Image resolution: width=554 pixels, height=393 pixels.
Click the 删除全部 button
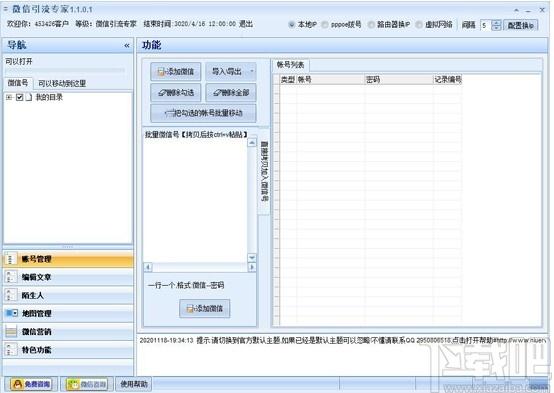tap(231, 93)
